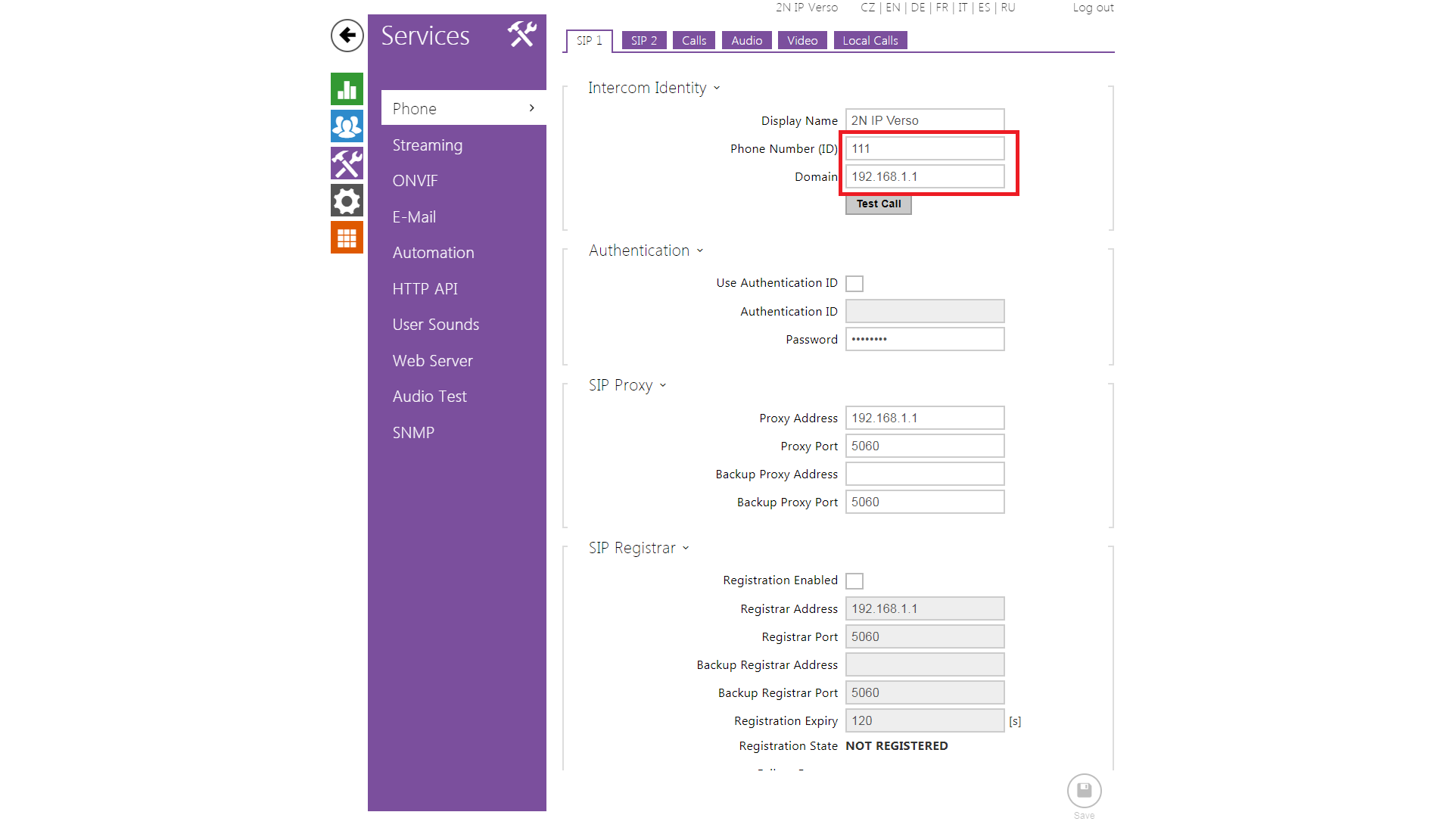
Task: Click the Proxy Address input field
Action: pos(924,418)
